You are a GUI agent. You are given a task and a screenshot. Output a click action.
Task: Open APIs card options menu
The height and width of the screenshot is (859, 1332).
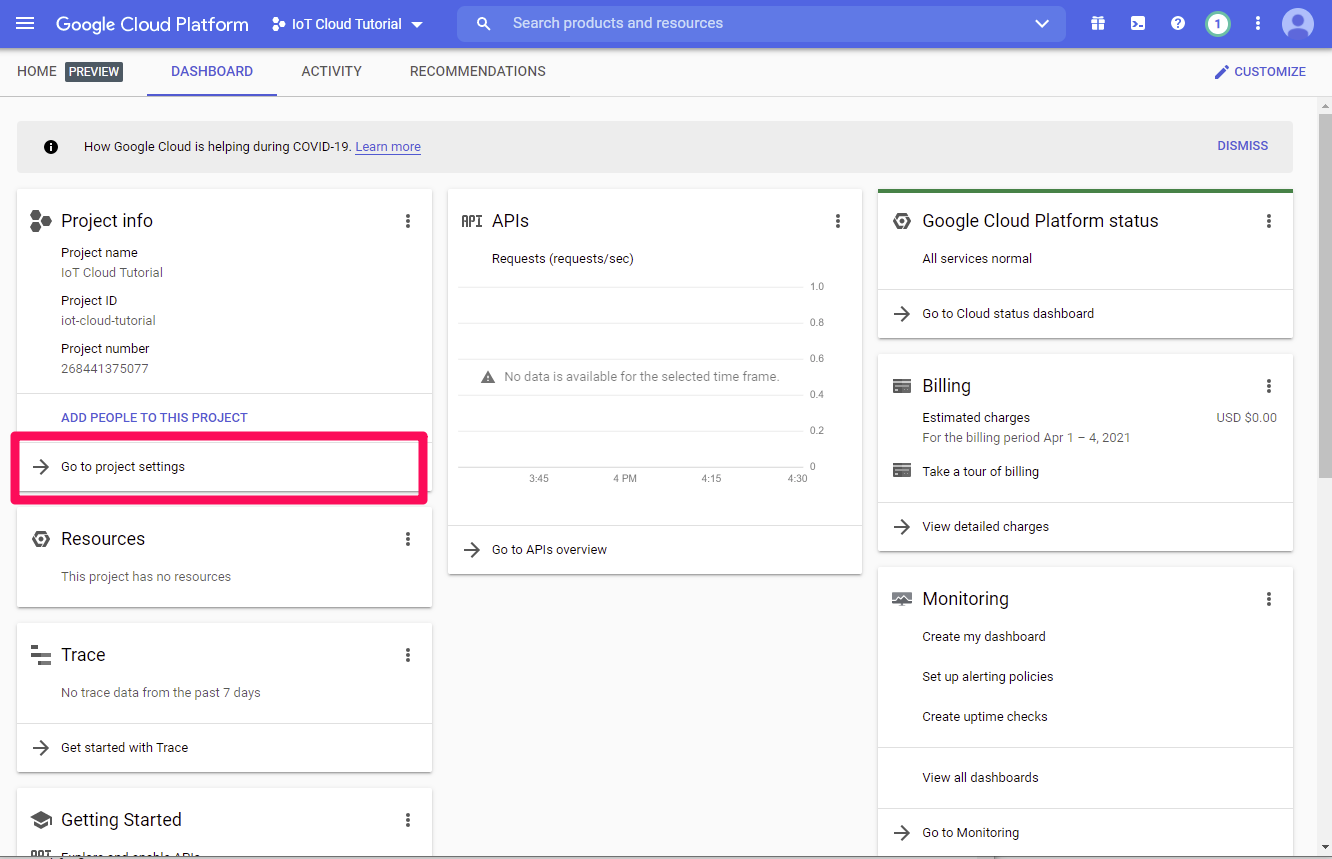[838, 221]
